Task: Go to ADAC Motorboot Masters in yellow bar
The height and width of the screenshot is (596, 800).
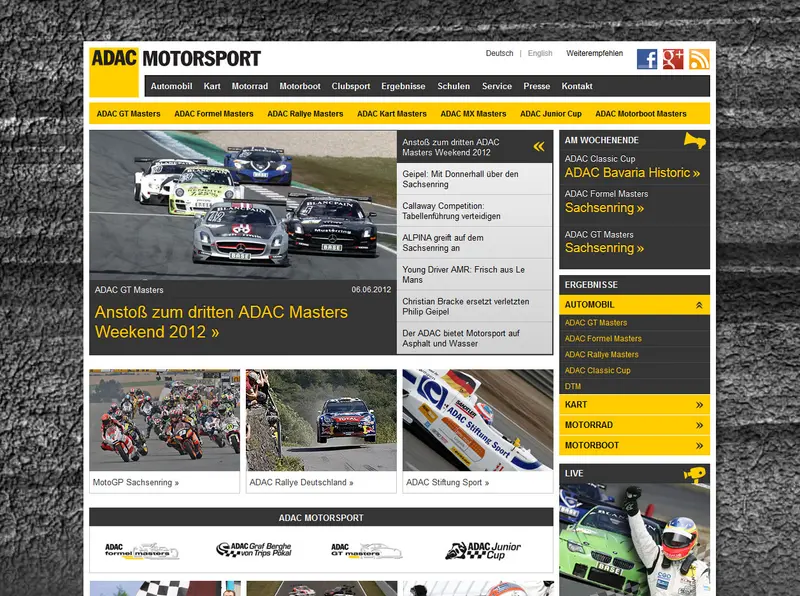Action: coord(641,114)
